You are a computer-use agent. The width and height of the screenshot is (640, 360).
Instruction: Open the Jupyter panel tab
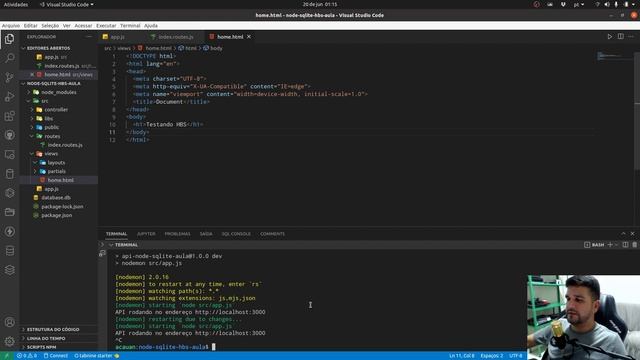tap(146, 234)
